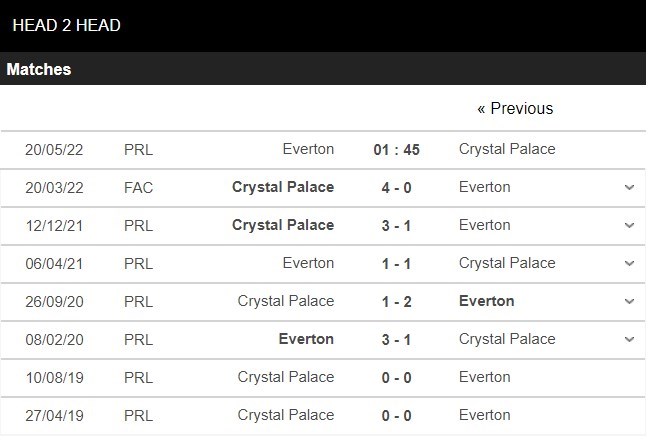650x448 pixels.
Task: Select Everton in the 20/05/22 fixture
Action: point(308,149)
